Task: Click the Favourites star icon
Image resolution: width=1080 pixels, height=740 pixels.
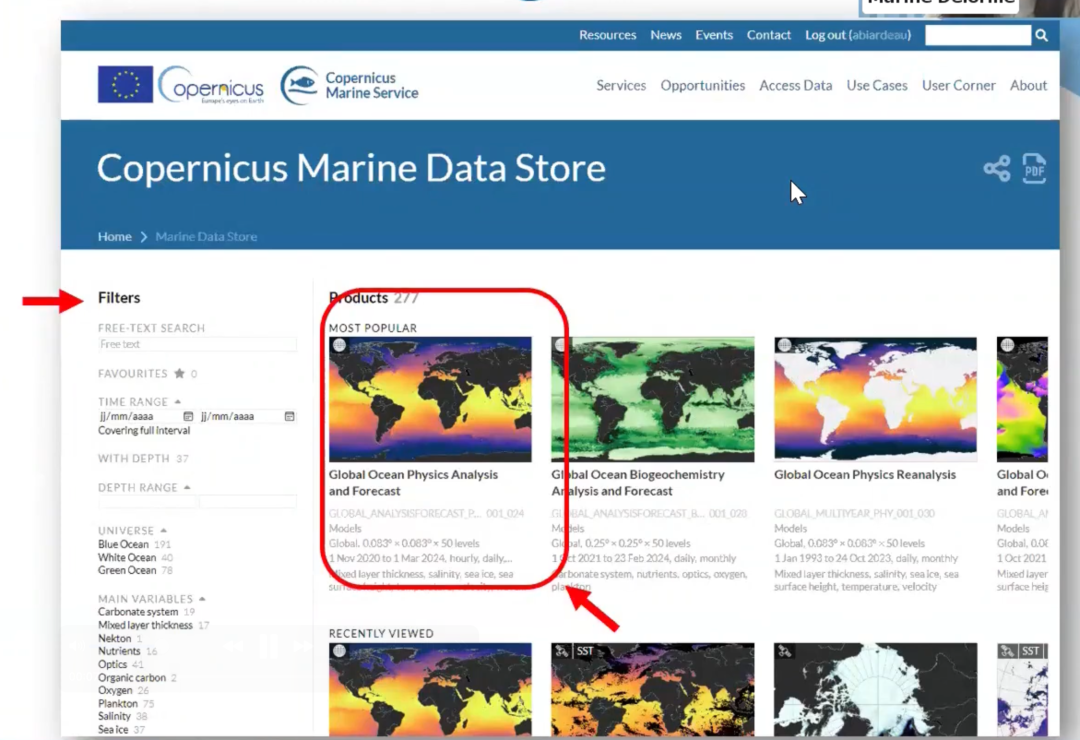Action: coord(179,374)
